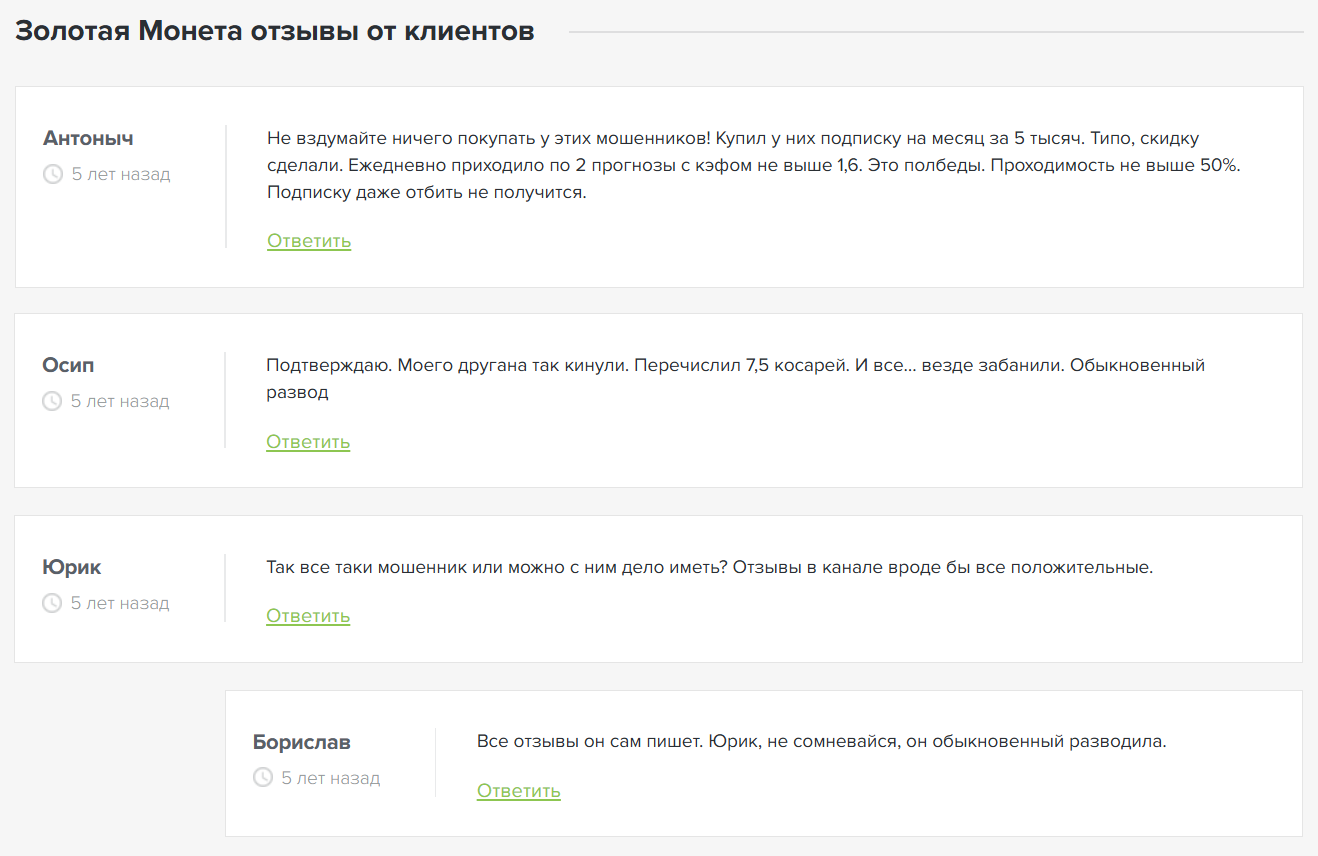Click Ответить under Антоныч's review
Viewport: 1318px width, 856px height.
[308, 241]
